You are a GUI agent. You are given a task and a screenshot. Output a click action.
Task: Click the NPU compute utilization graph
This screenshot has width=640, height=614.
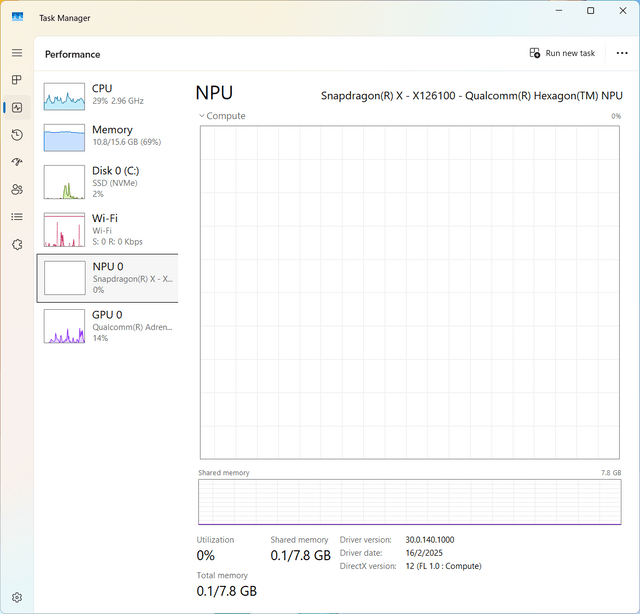coord(410,292)
